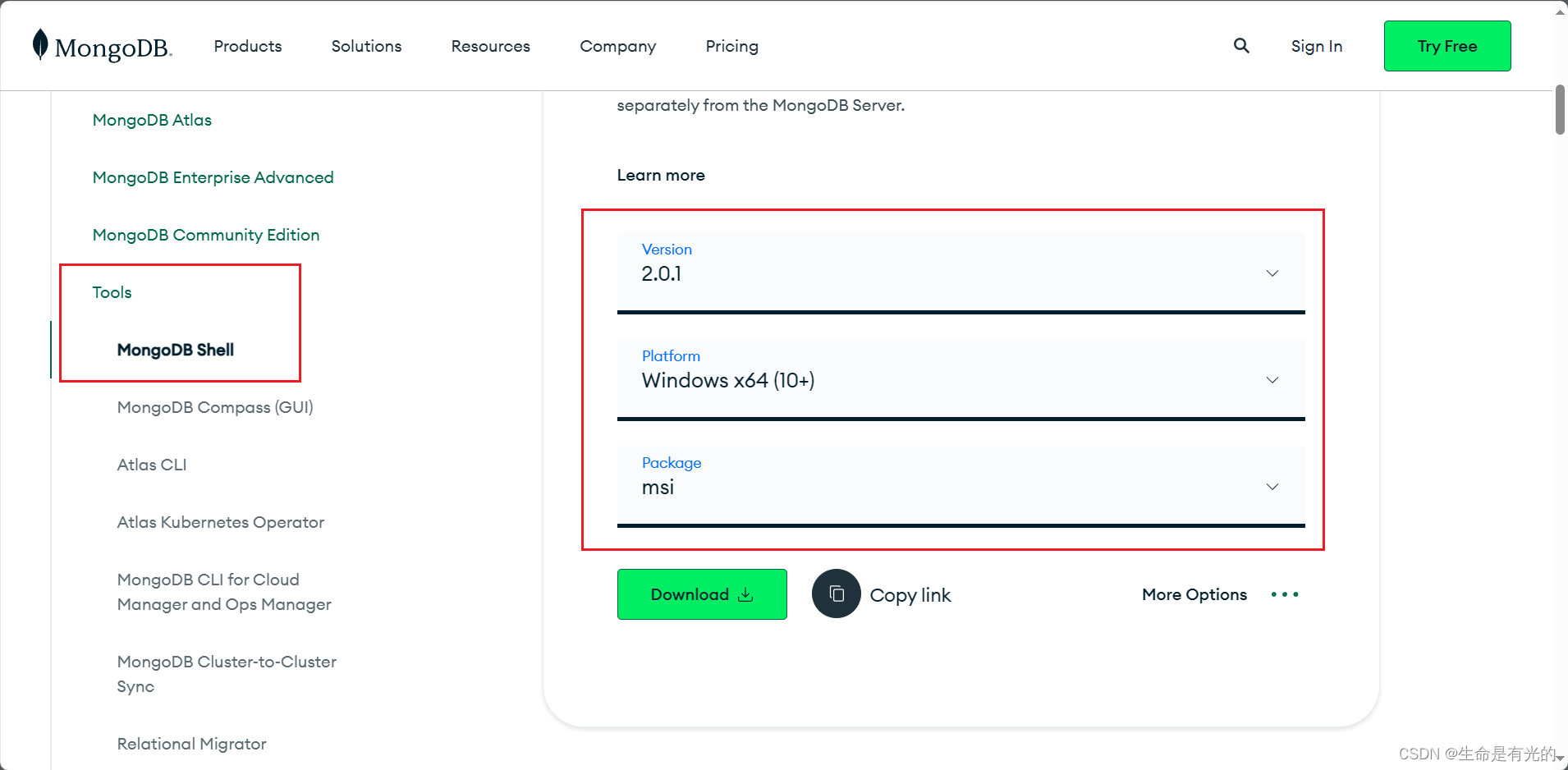Select MongoDB Community Edition in the sidebar
This screenshot has height=770, width=1568.
pos(206,235)
